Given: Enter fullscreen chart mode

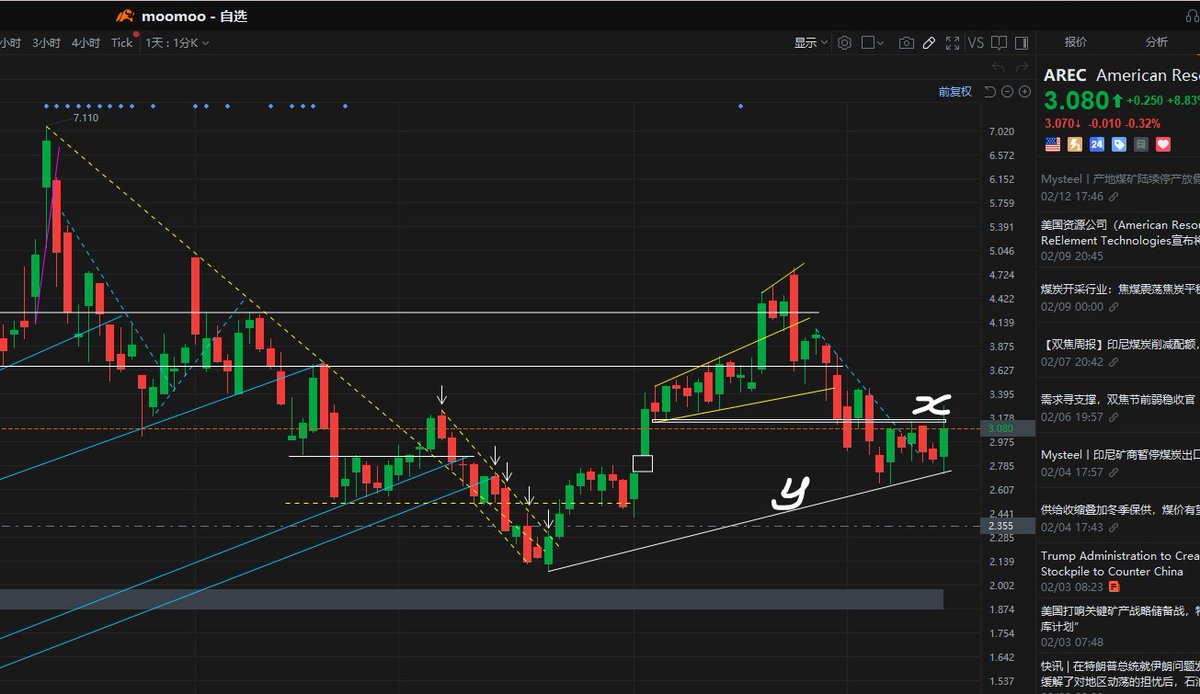Looking at the screenshot, I should pyautogui.click(x=952, y=43).
